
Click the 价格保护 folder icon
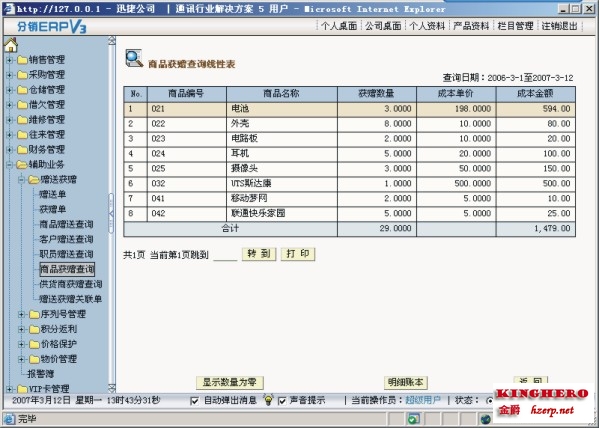click(x=34, y=344)
